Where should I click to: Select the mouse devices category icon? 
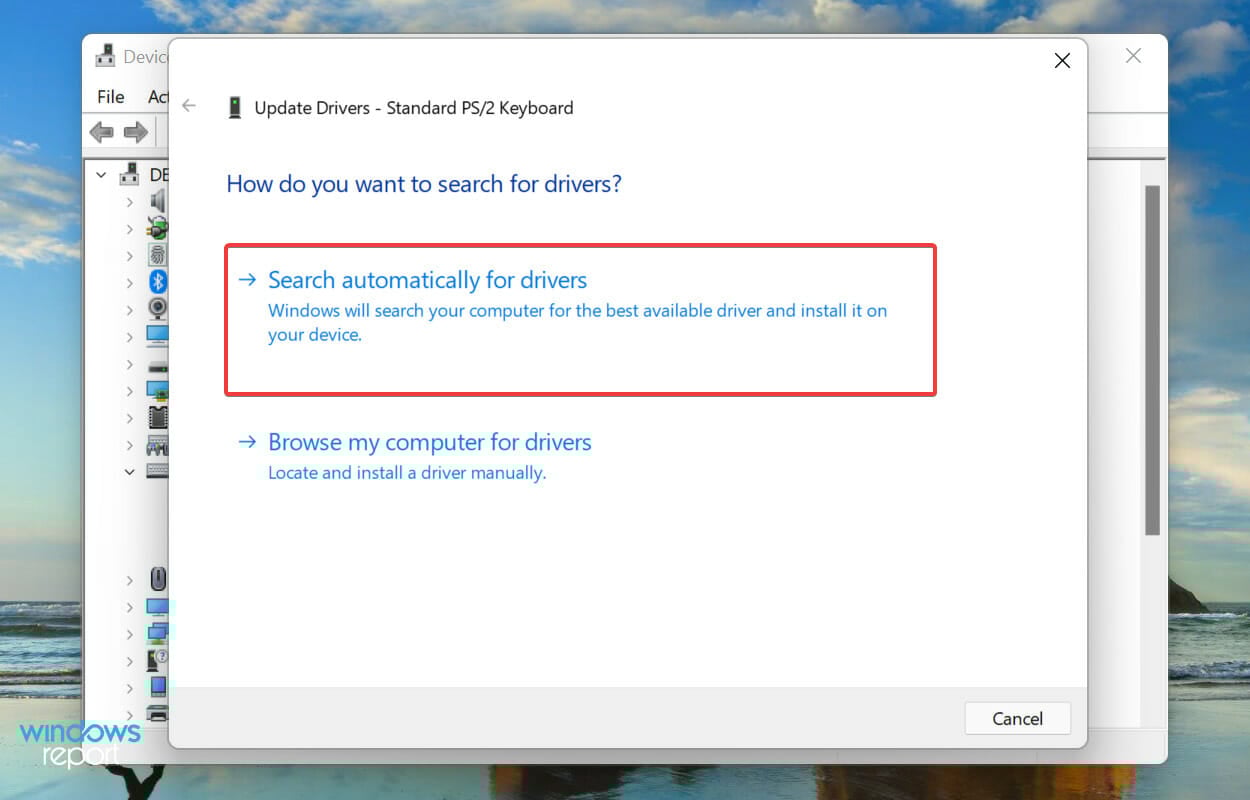158,578
